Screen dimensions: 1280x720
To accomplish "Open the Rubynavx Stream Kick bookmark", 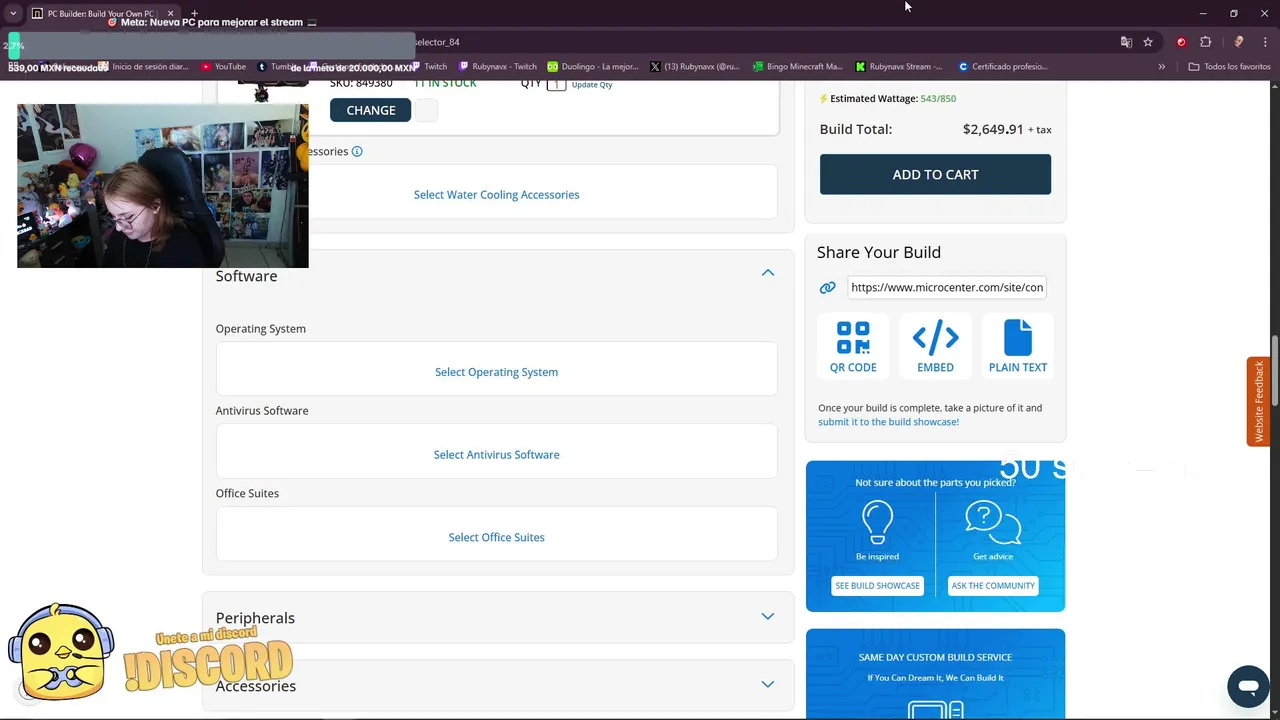I will tap(899, 67).
